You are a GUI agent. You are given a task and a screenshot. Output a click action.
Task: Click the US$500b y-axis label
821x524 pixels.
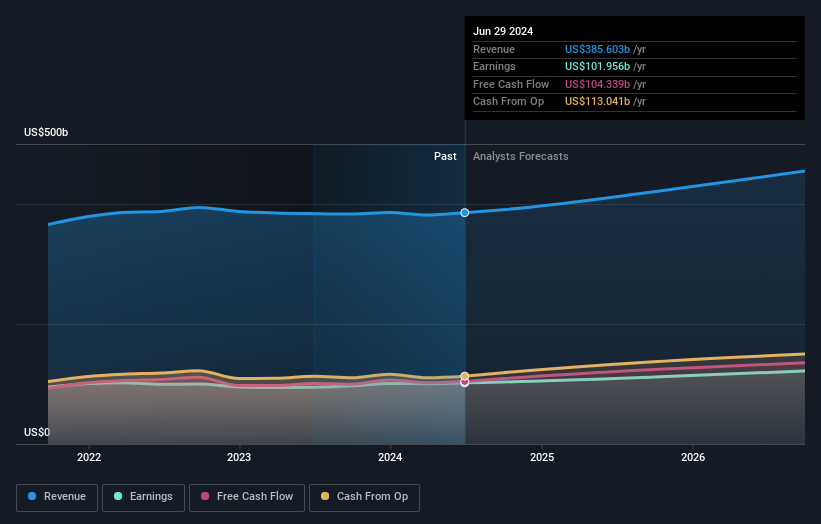pyautogui.click(x=46, y=132)
